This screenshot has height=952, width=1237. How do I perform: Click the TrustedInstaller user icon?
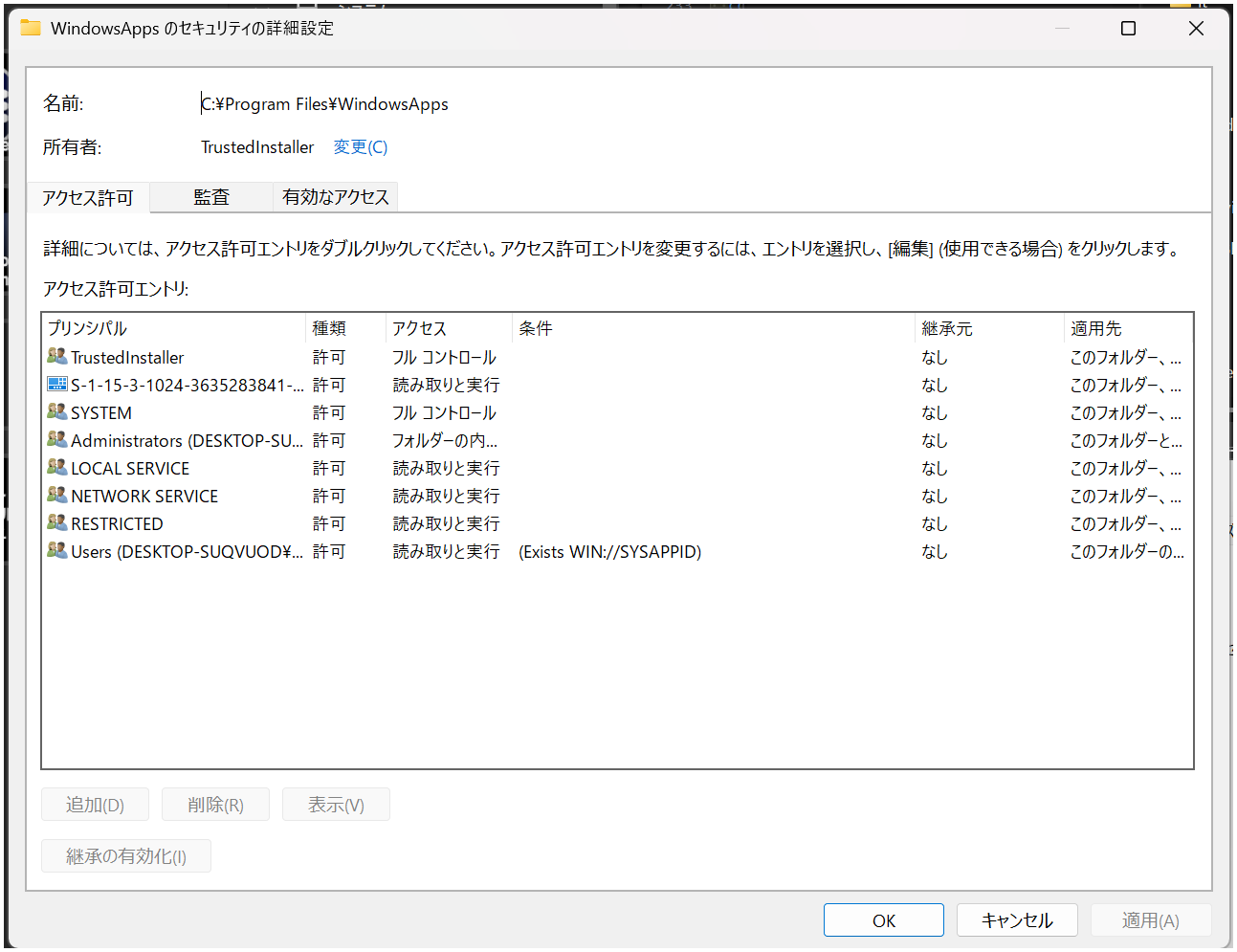pyautogui.click(x=56, y=357)
